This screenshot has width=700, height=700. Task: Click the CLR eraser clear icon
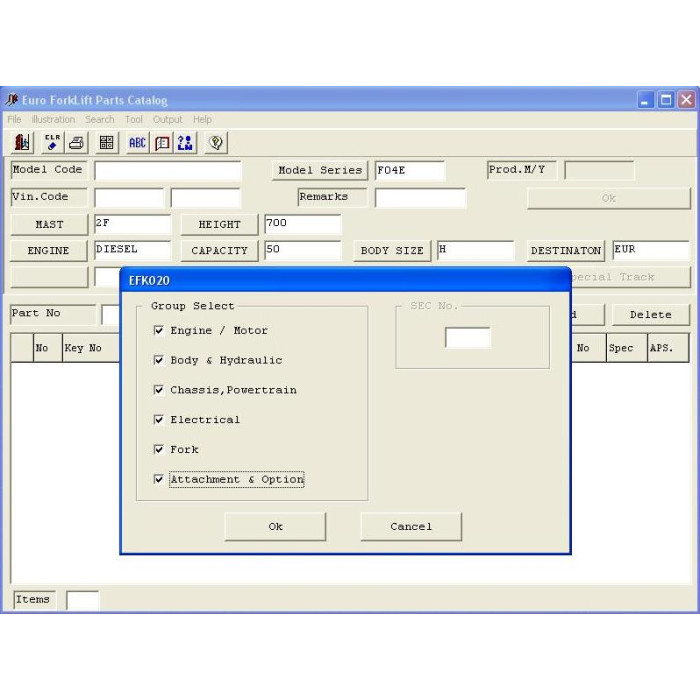53,143
